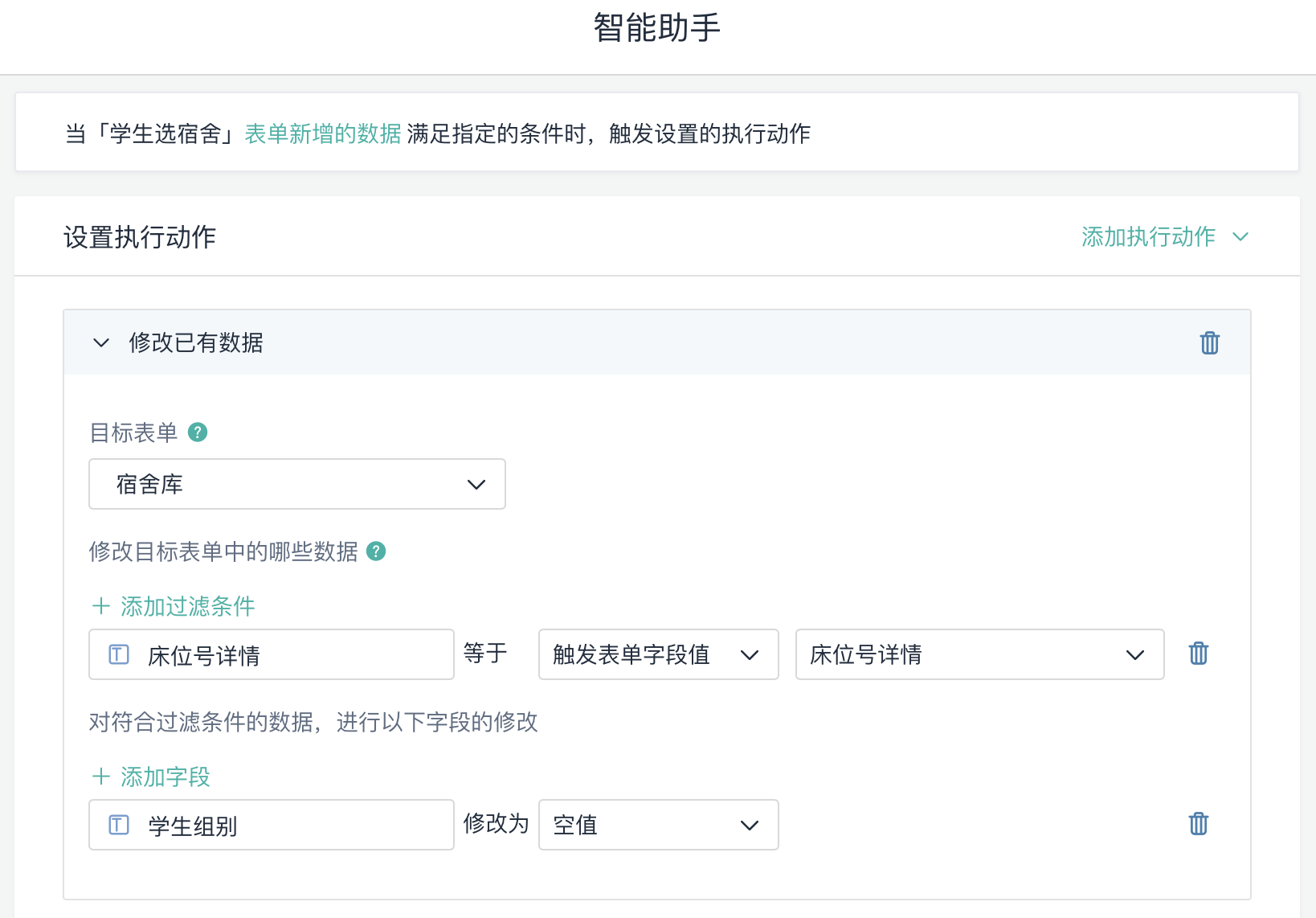Click the 床位号详情 filter field box
Image resolution: width=1316 pixels, height=918 pixels.
click(x=272, y=654)
